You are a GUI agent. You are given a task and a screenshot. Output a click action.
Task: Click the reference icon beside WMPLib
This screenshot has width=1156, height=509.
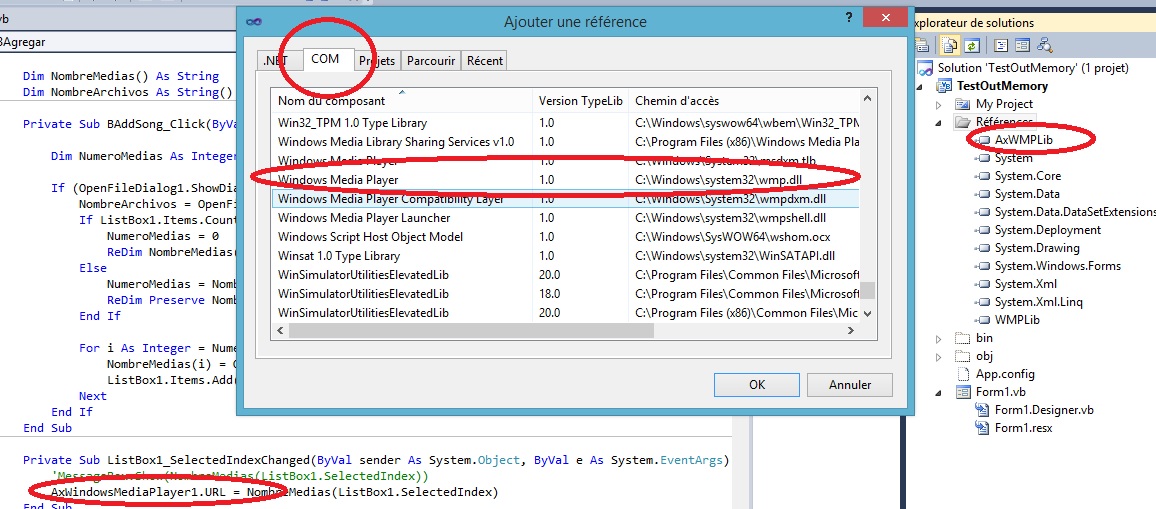[982, 320]
